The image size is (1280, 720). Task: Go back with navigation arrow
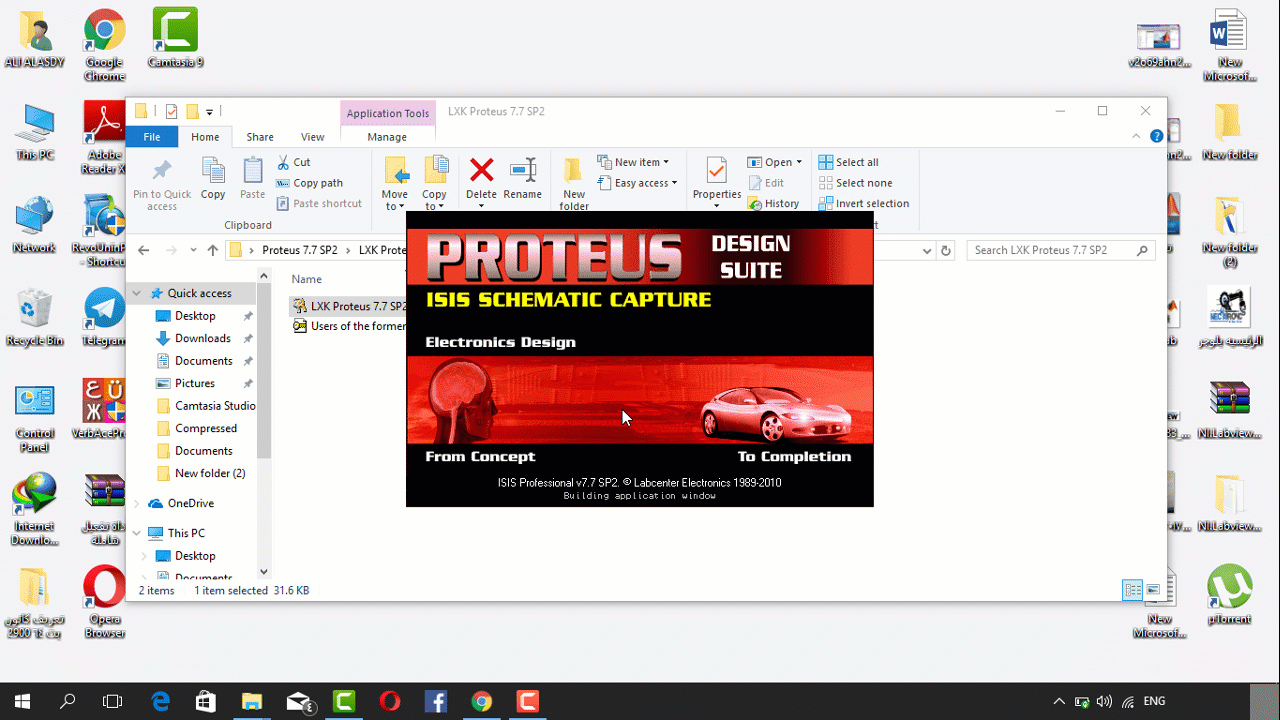(144, 250)
